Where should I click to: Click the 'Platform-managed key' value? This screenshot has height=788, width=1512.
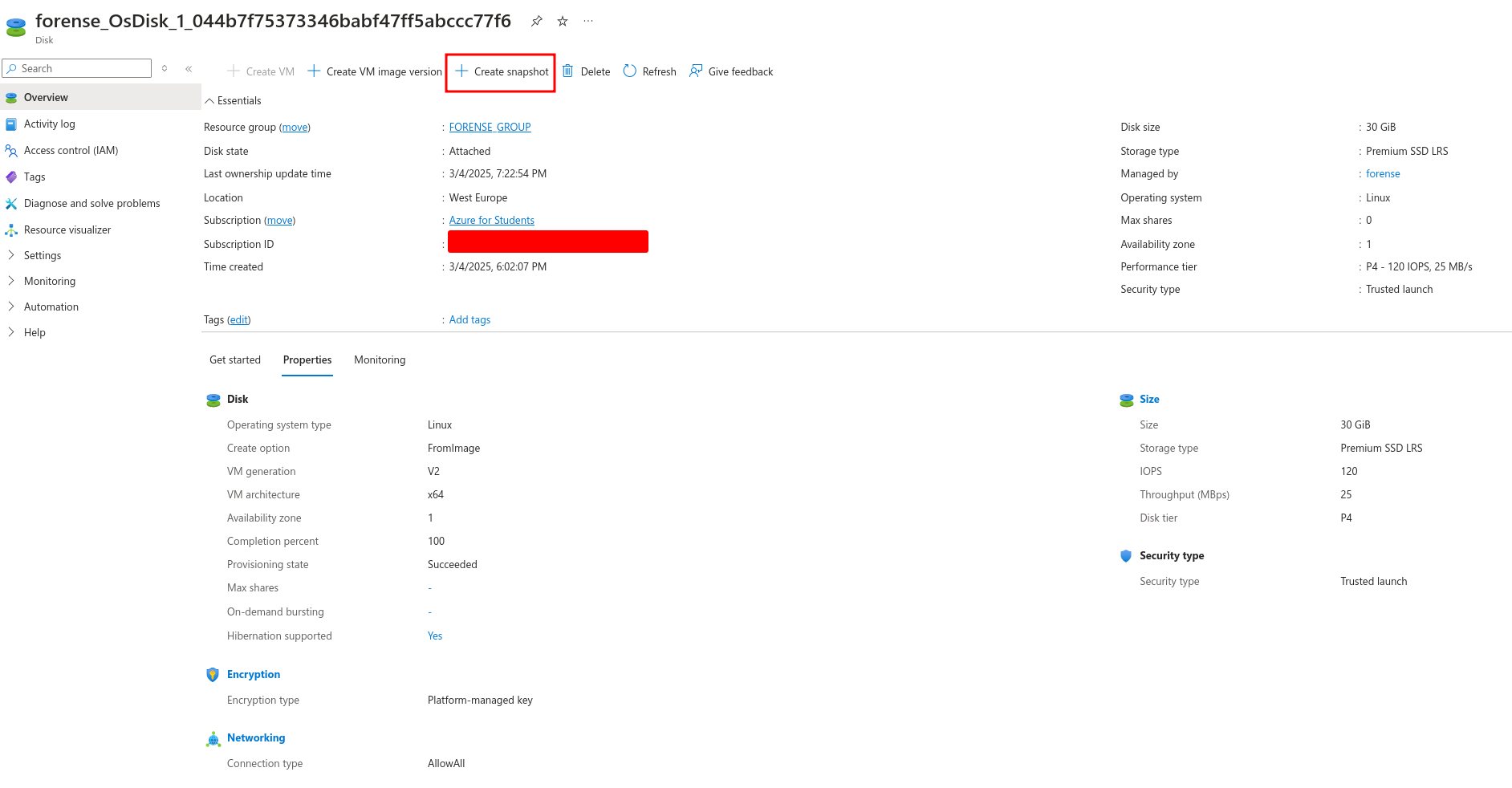point(480,700)
